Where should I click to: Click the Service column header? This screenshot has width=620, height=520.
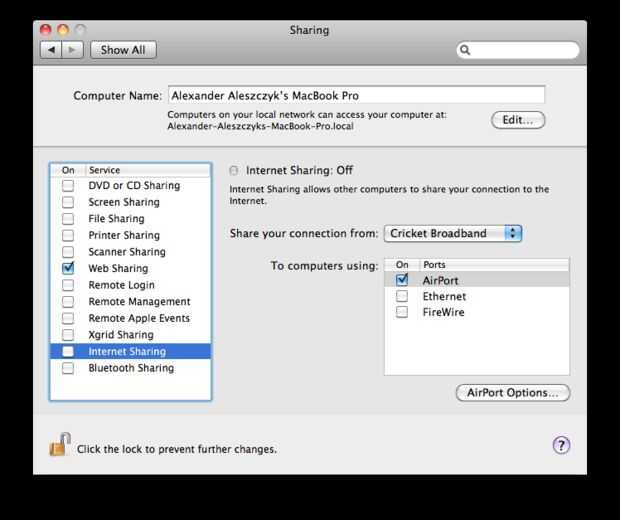click(148, 170)
